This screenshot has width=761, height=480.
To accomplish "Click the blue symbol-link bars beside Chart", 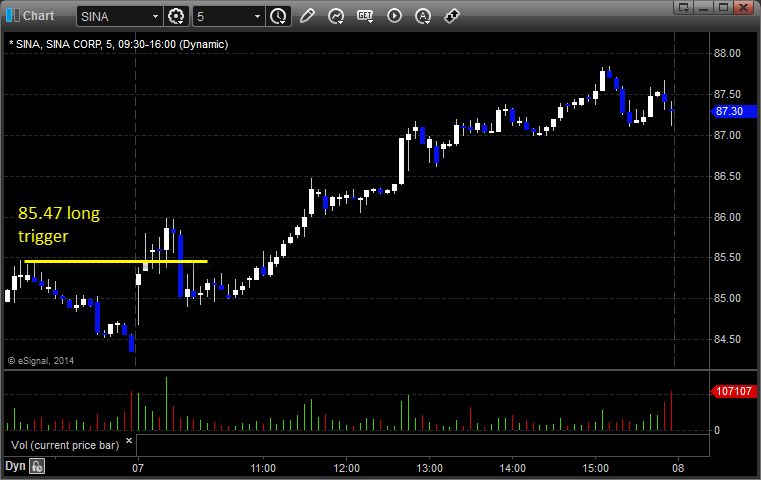I will (x=13, y=16).
